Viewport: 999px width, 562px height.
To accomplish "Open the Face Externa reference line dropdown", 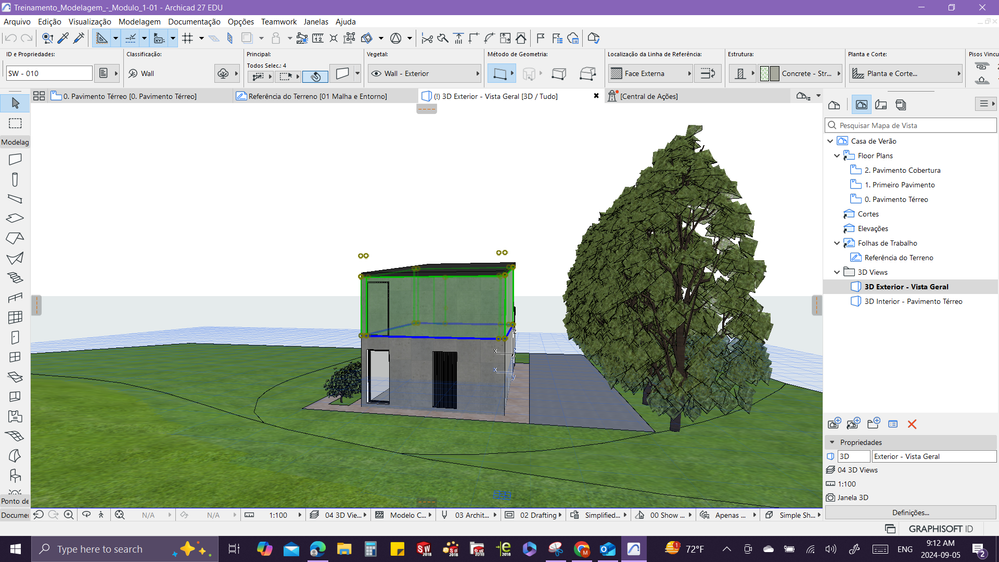I will tap(650, 73).
